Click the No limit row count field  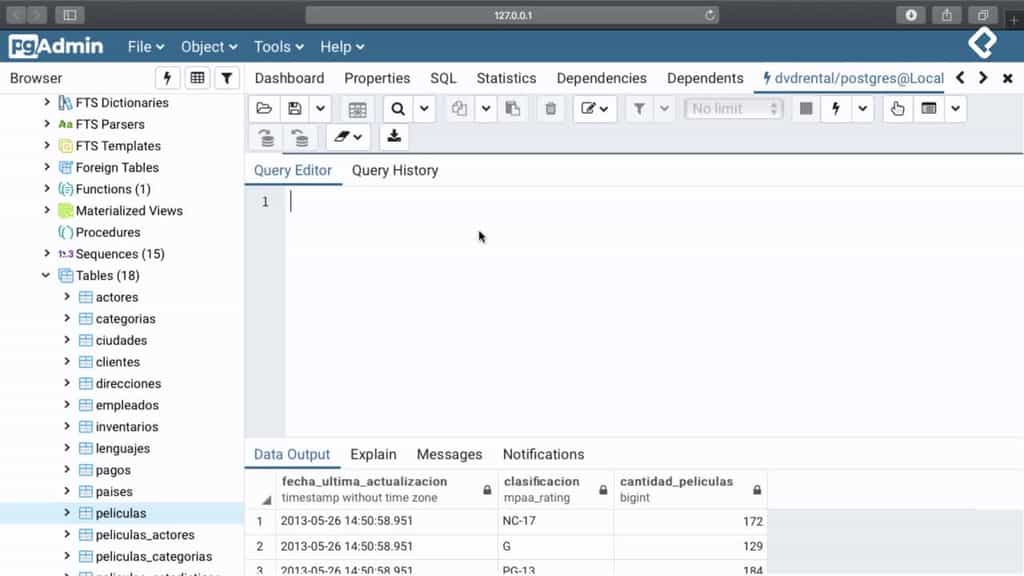click(733, 108)
